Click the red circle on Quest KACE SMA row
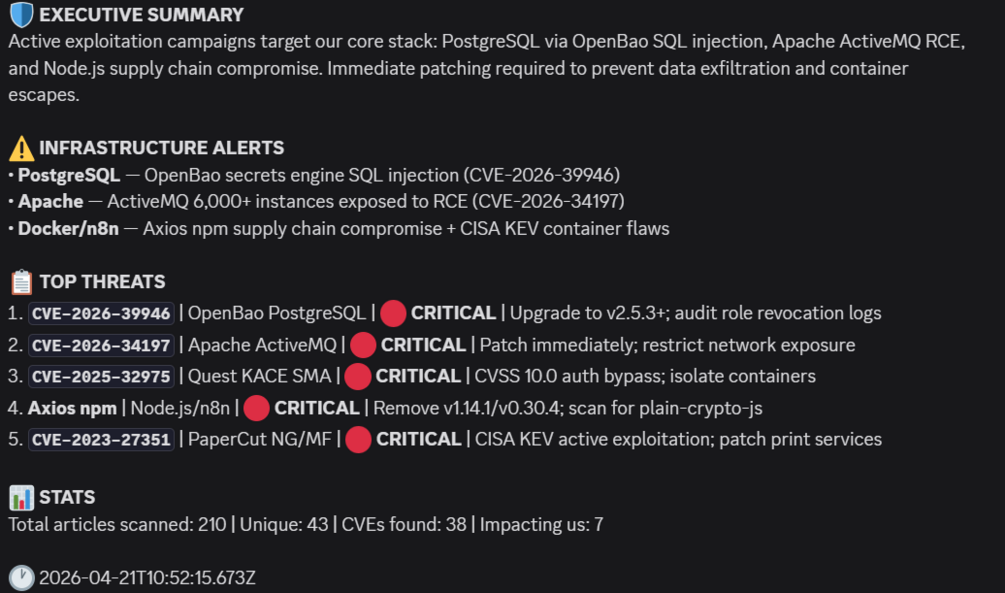The height and width of the screenshot is (593, 1005). pyautogui.click(x=358, y=376)
